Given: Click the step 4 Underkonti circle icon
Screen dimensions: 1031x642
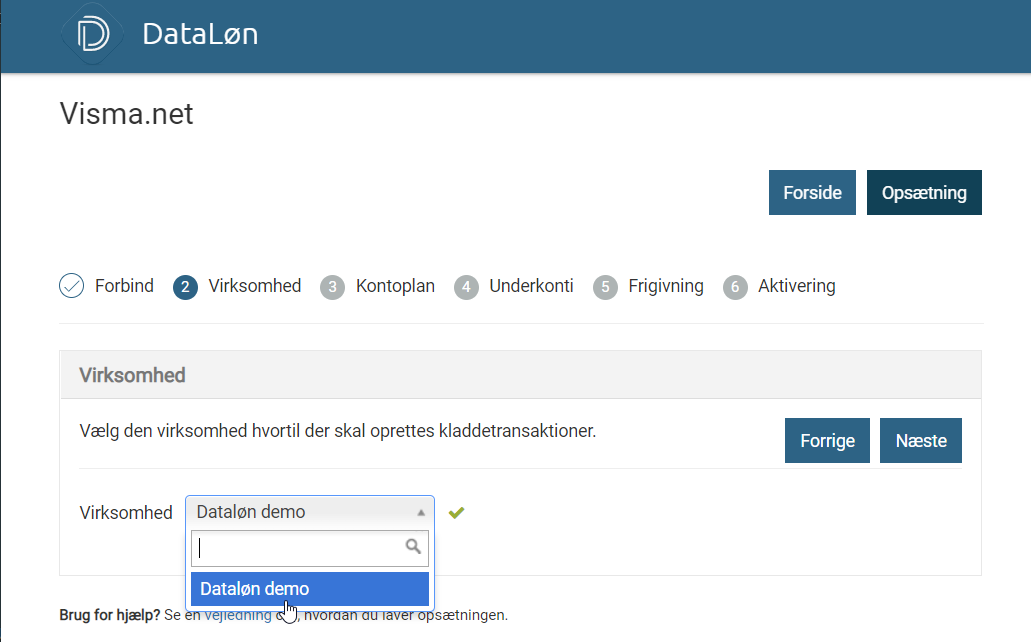Looking at the screenshot, I should tap(465, 287).
